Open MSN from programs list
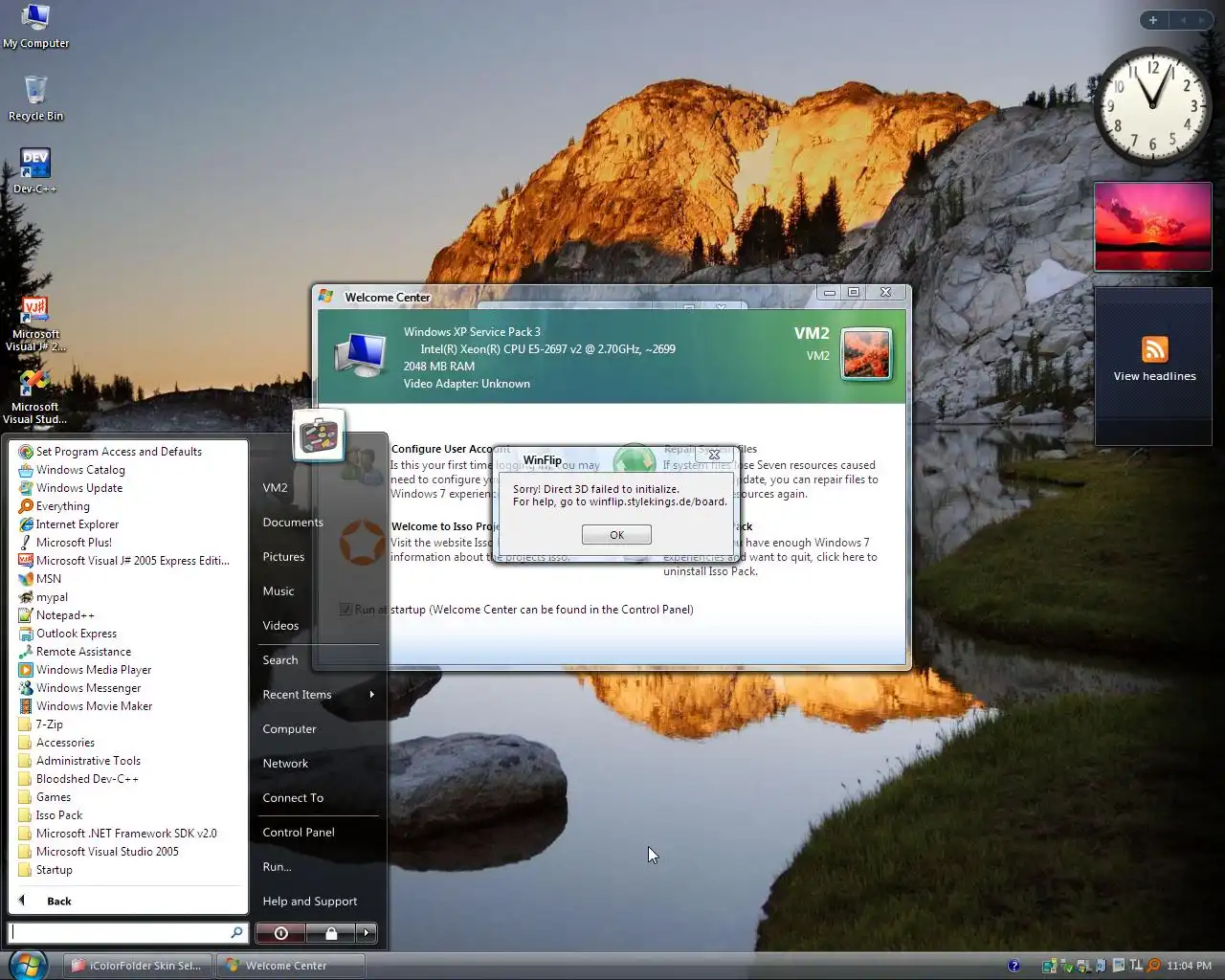 coord(49,579)
